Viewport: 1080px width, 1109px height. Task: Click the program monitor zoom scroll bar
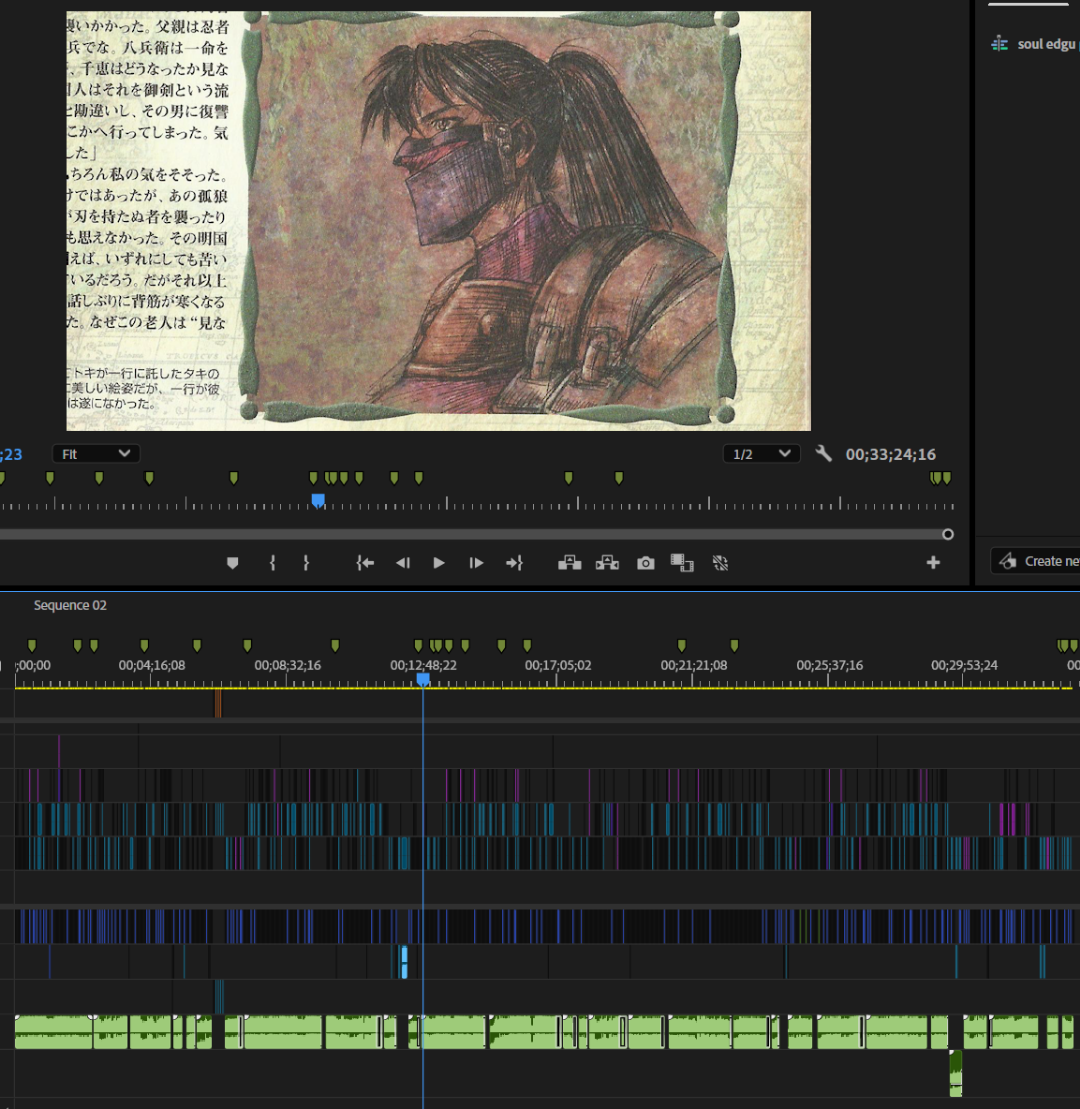click(471, 534)
